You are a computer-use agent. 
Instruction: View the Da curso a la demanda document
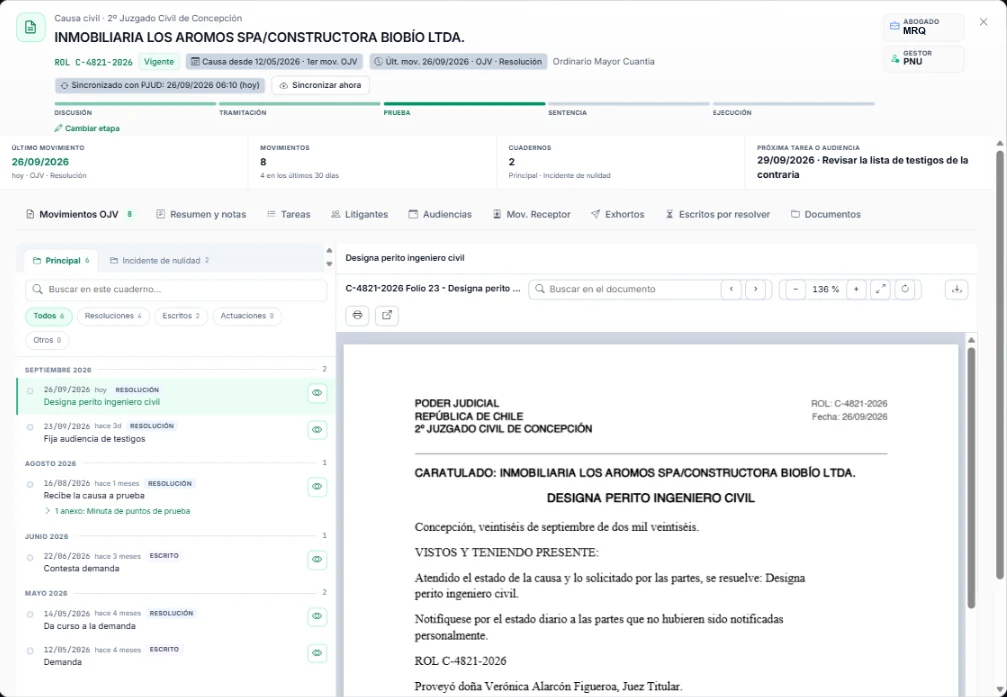point(317,617)
